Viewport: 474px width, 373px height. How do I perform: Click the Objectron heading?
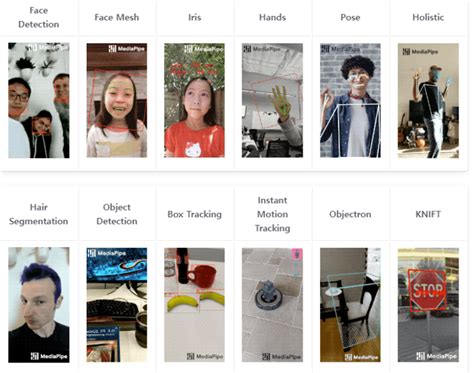350,214
